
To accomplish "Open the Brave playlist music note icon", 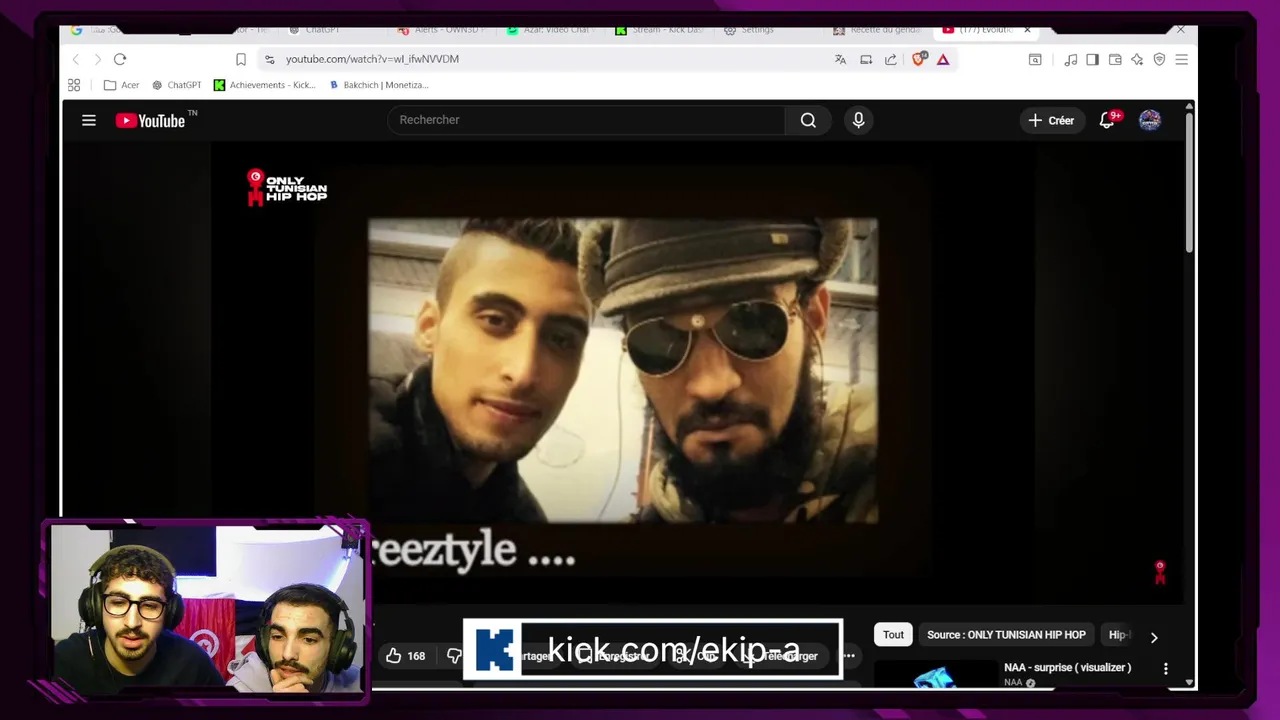I will (1071, 60).
